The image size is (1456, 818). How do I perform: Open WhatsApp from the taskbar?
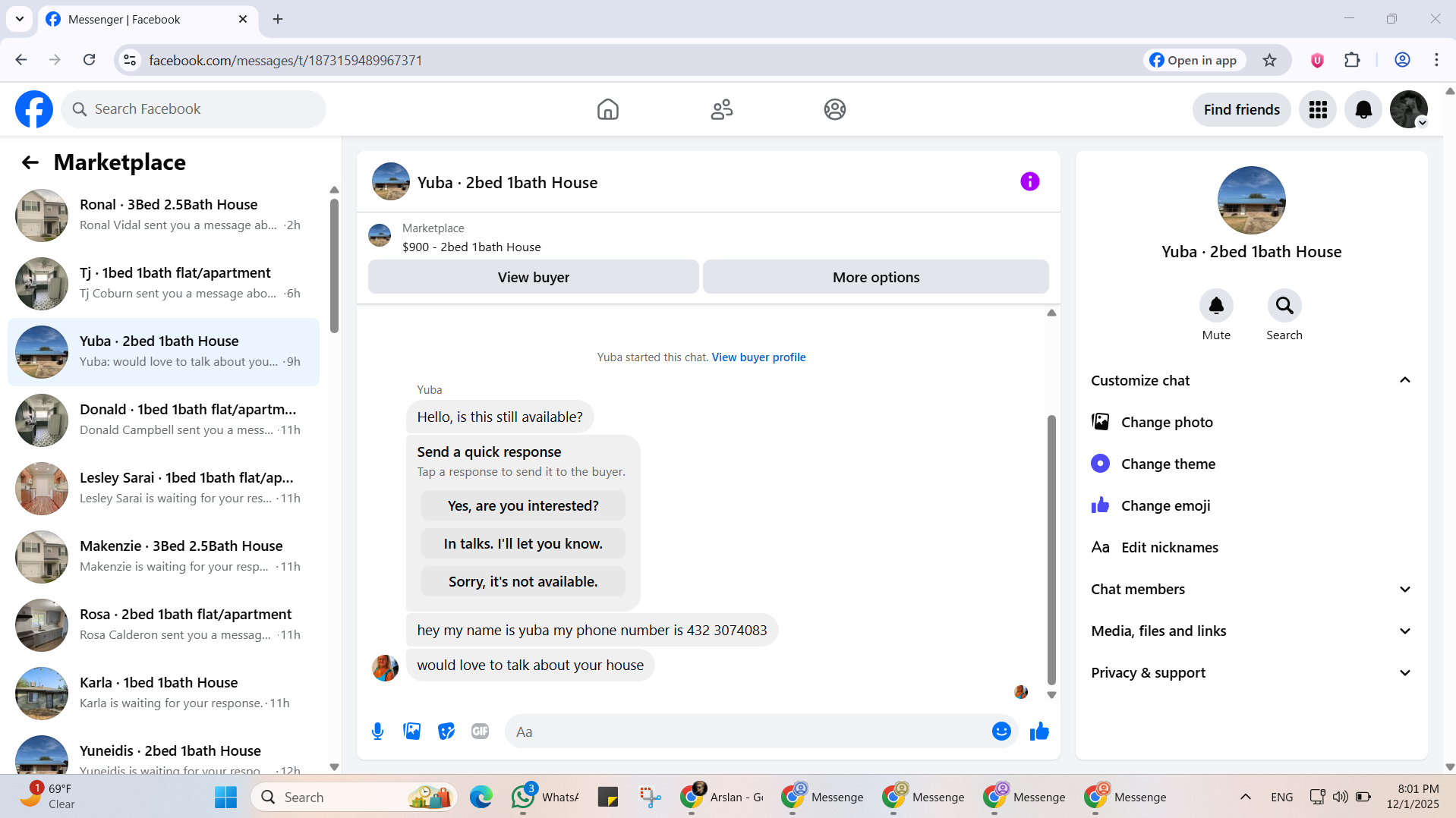(x=544, y=797)
